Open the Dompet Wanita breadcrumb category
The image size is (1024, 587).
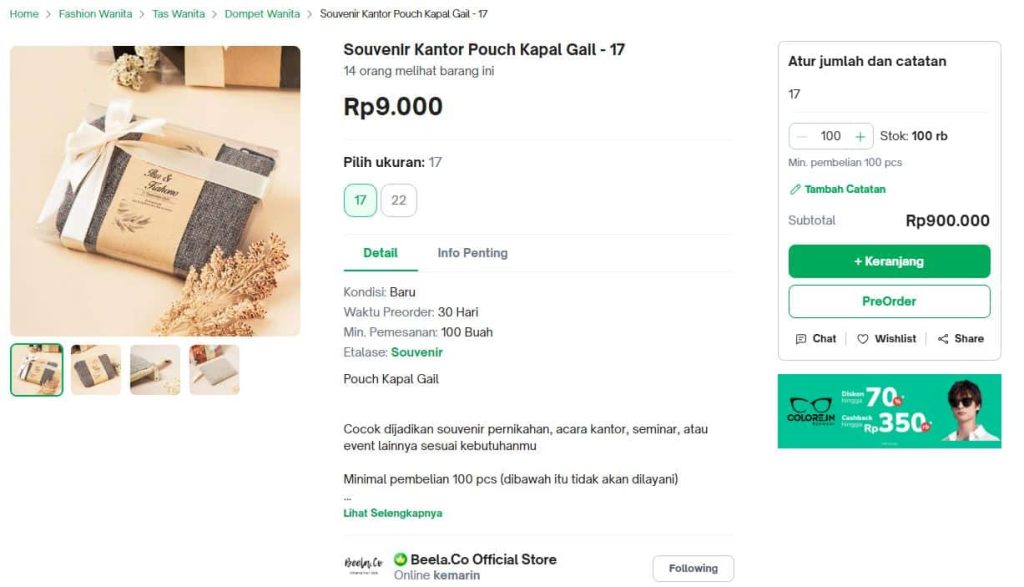262,14
